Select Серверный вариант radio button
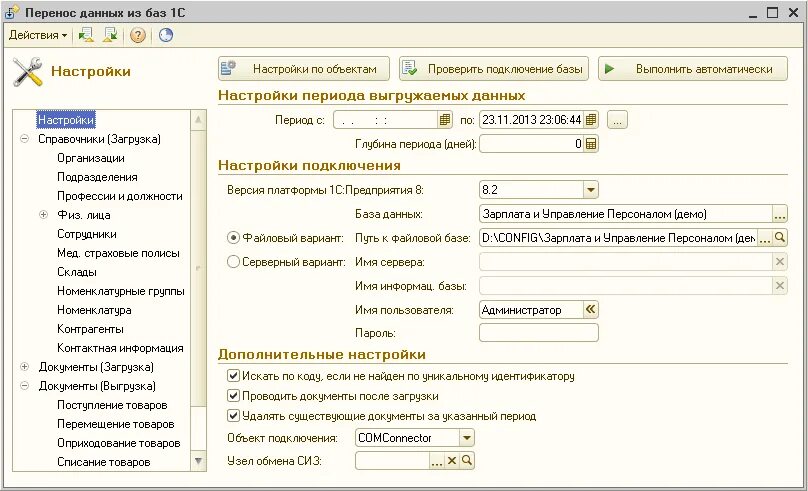The width and height of the screenshot is (808, 491). pos(233,262)
